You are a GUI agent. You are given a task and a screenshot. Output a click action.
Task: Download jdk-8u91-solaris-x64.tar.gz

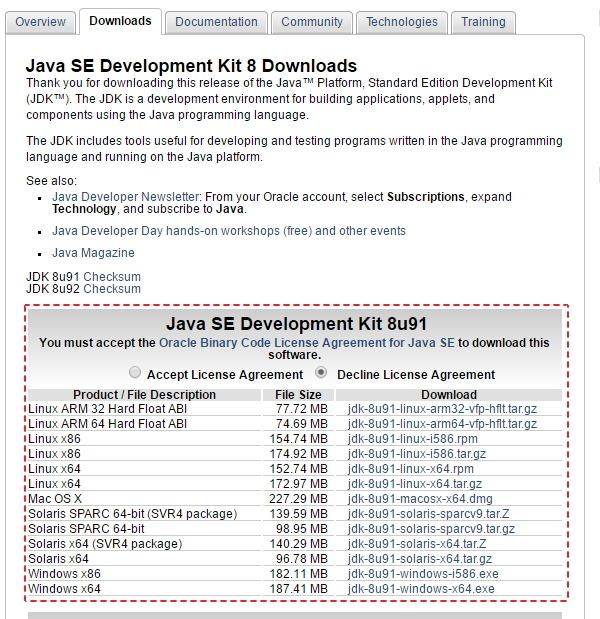pos(420,559)
